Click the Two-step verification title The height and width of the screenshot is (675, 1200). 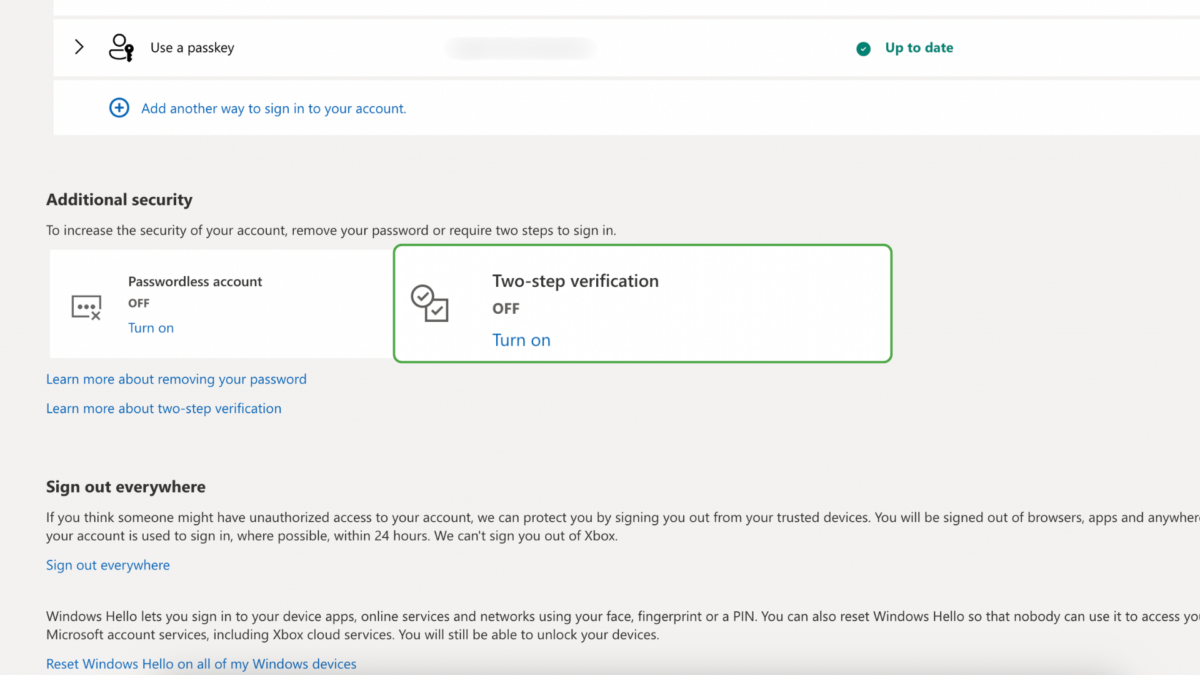(575, 281)
